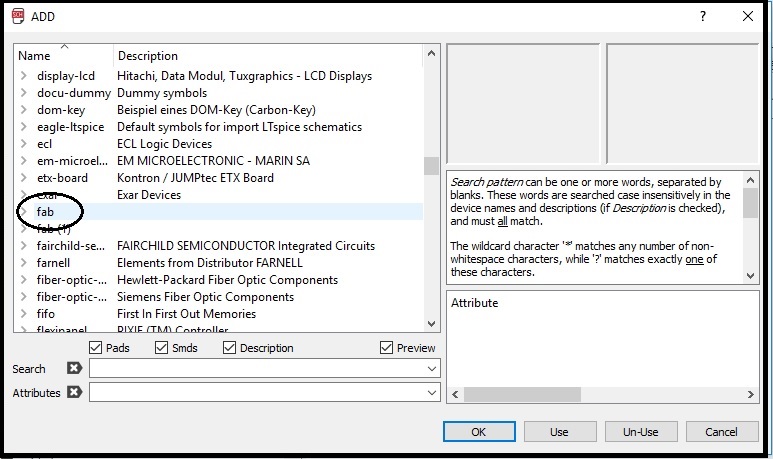Viewport: 773px width, 459px height.
Task: Expand the docu-dummy library
Action: coord(23,93)
